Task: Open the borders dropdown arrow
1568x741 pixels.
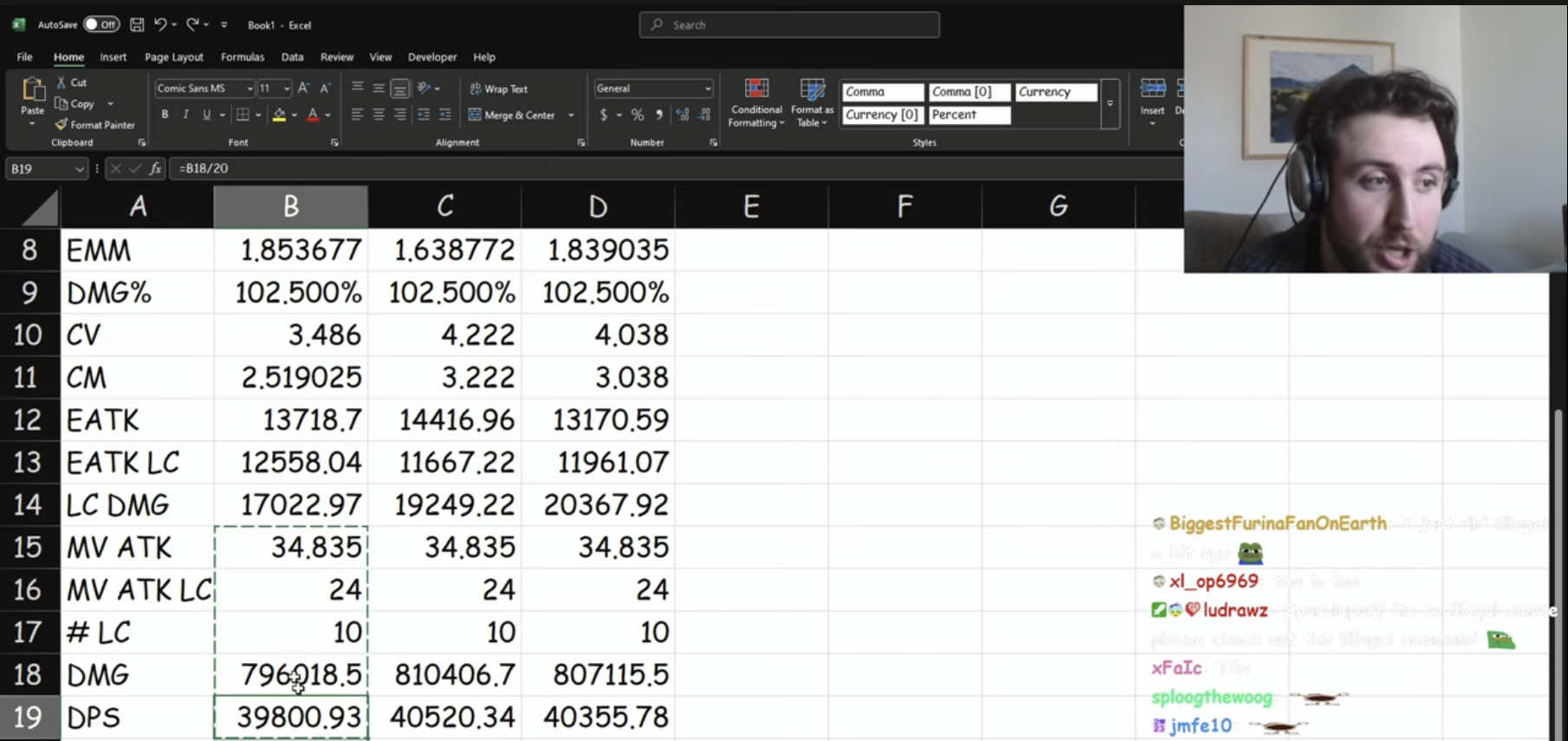Action: tap(258, 114)
